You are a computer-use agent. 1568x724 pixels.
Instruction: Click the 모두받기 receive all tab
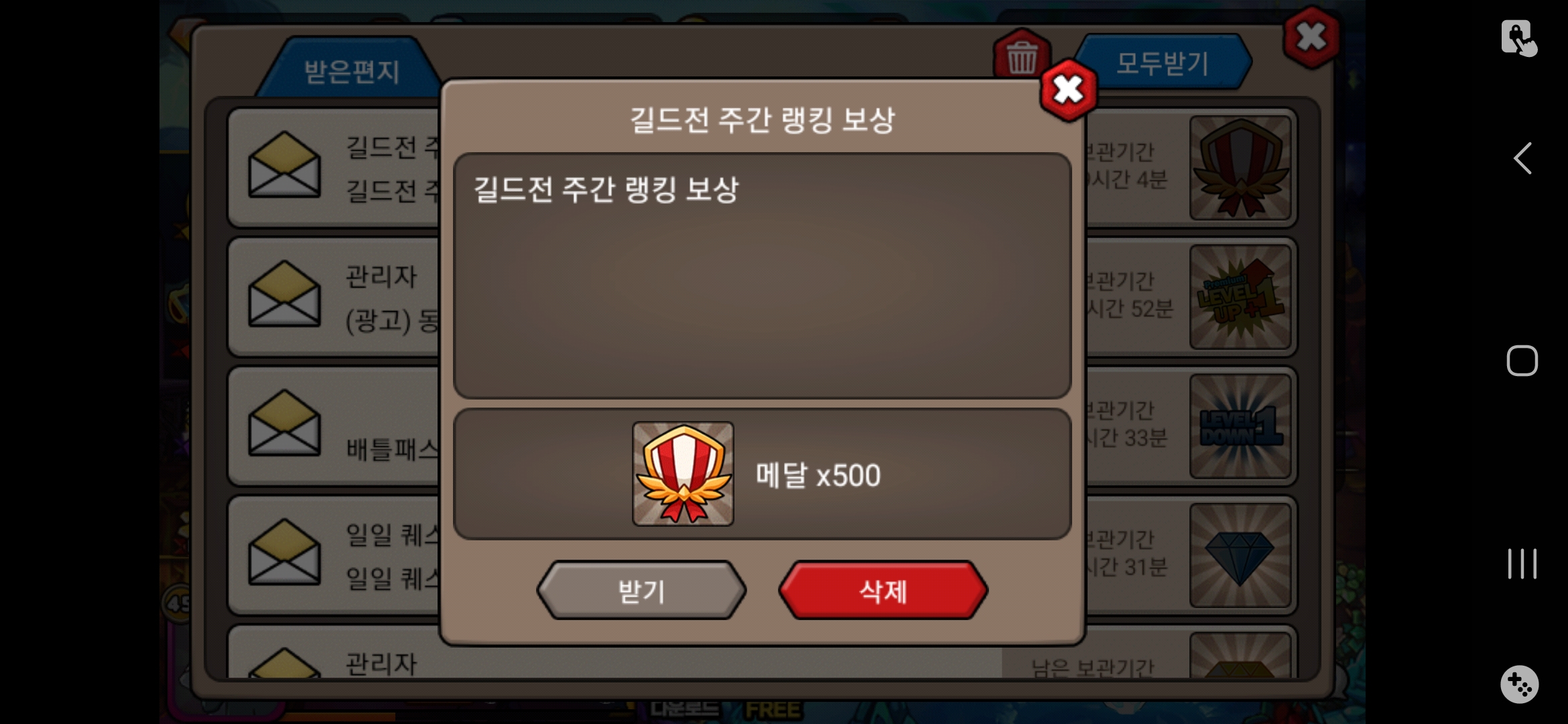point(1163,63)
